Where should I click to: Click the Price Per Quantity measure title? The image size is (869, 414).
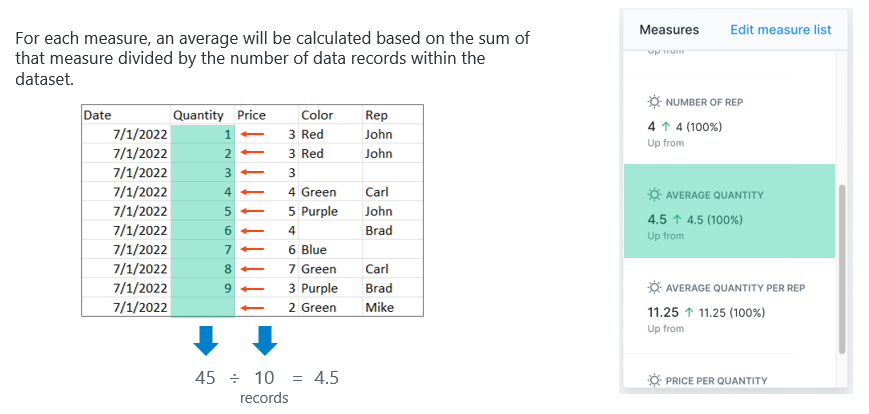pos(716,381)
